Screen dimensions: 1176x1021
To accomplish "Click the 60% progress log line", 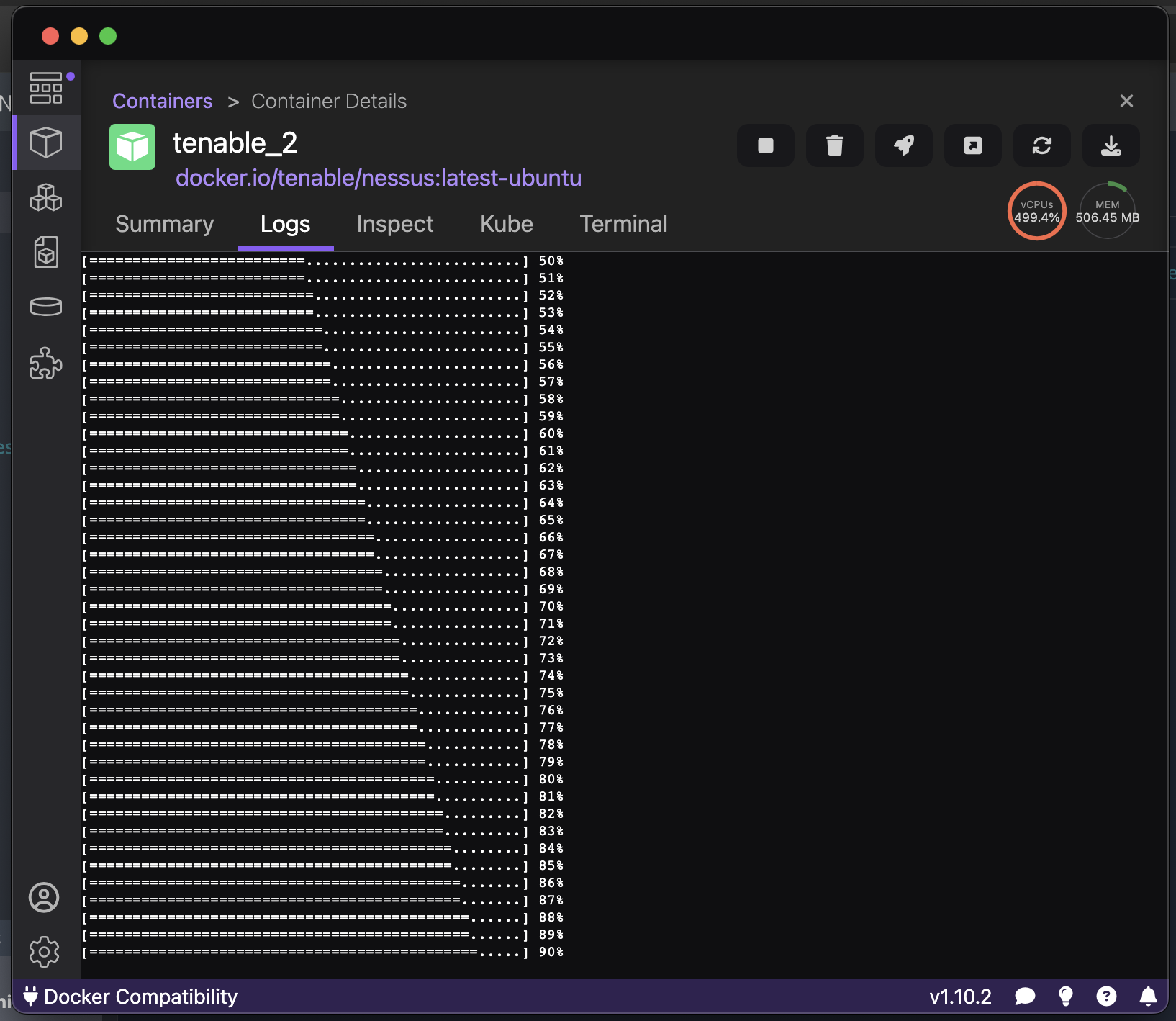I will 323,433.
